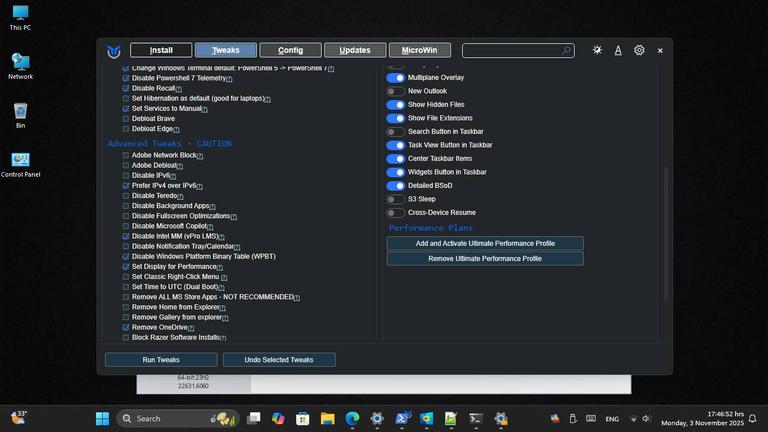Image resolution: width=768 pixels, height=432 pixels.
Task: Uncheck Prefer IPv4 over IPv6
Action: tap(126, 186)
